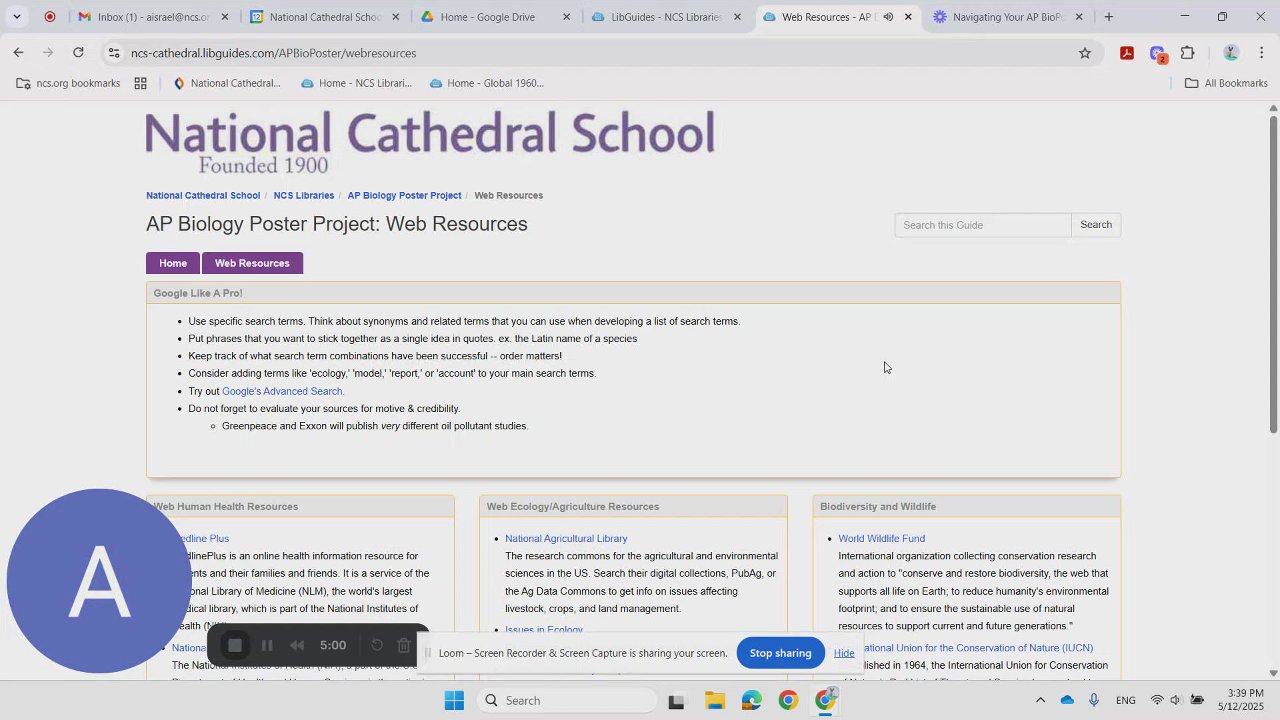Open ncs.org bookmarks folder

(x=68, y=83)
